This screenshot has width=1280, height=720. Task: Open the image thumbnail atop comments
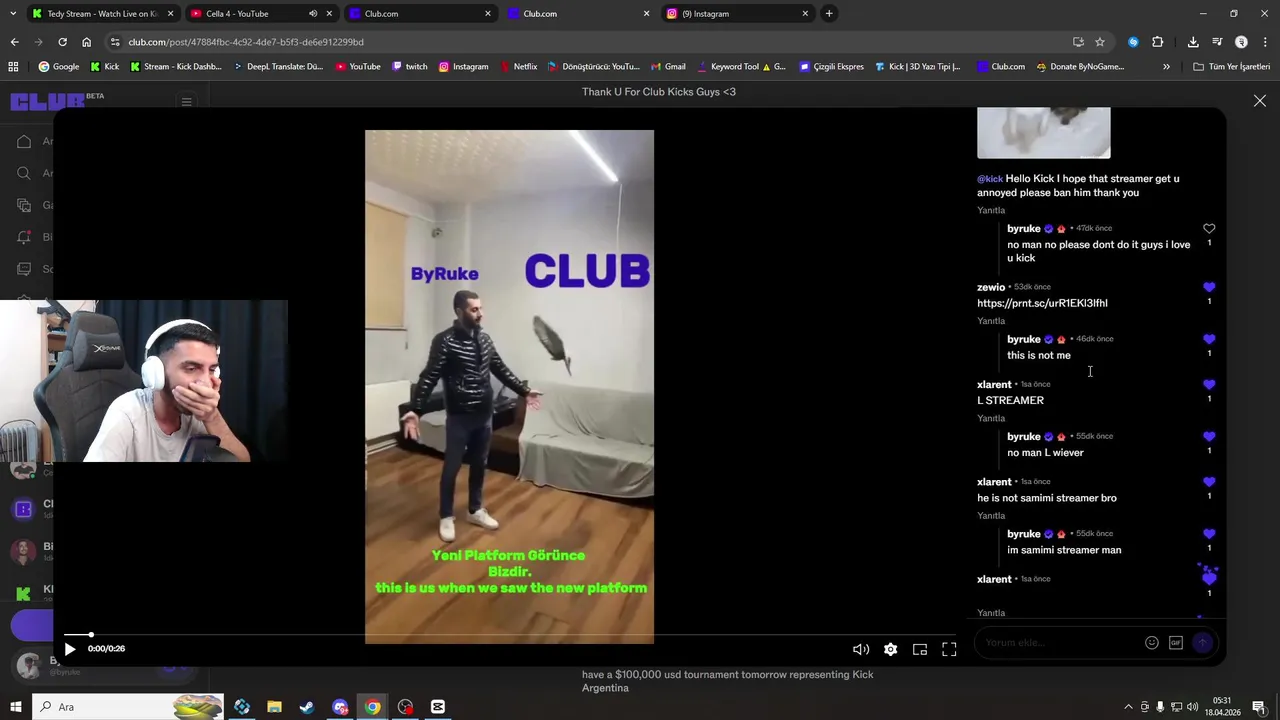[1043, 132]
